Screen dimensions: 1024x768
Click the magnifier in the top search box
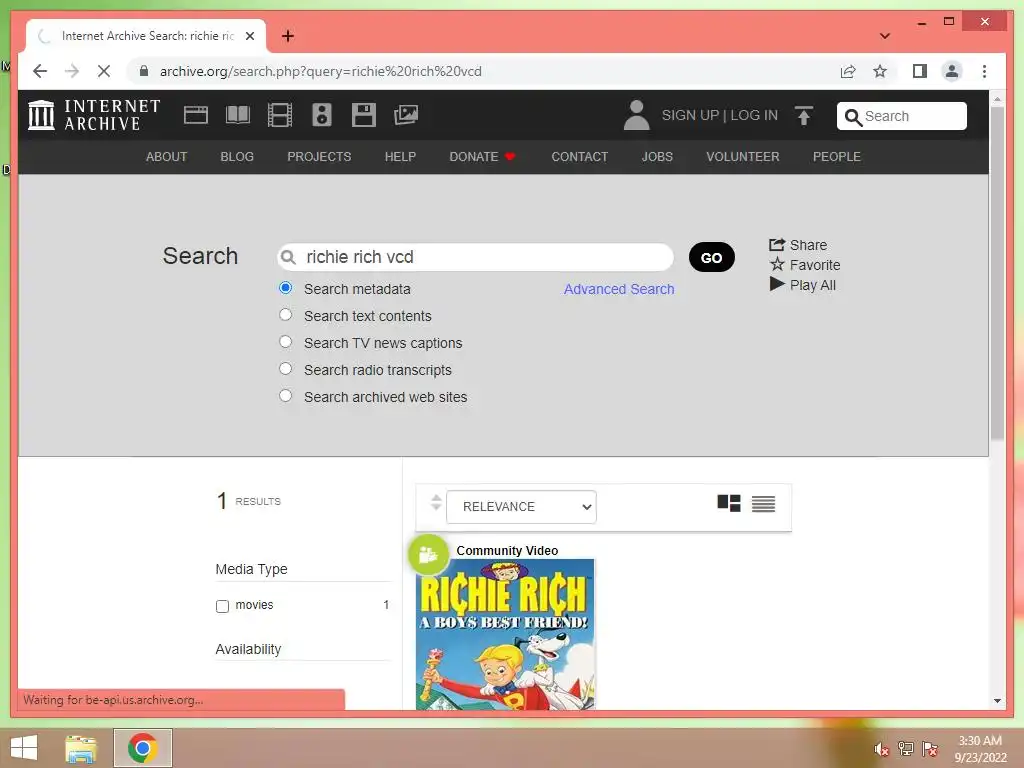point(853,117)
